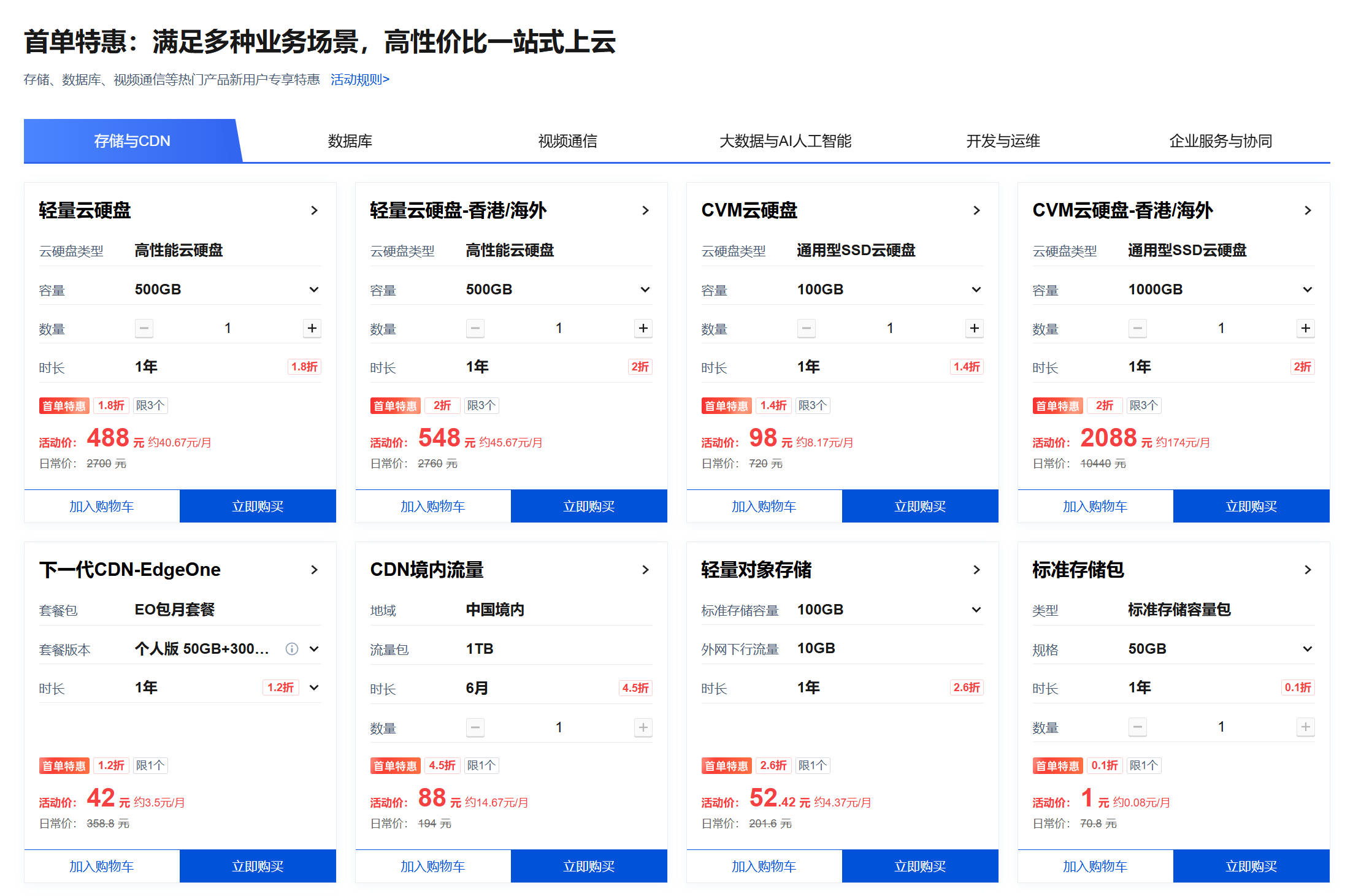Click the 1.8折 discount tag beside 1年
The width and height of the screenshot is (1353, 896).
pos(304,367)
